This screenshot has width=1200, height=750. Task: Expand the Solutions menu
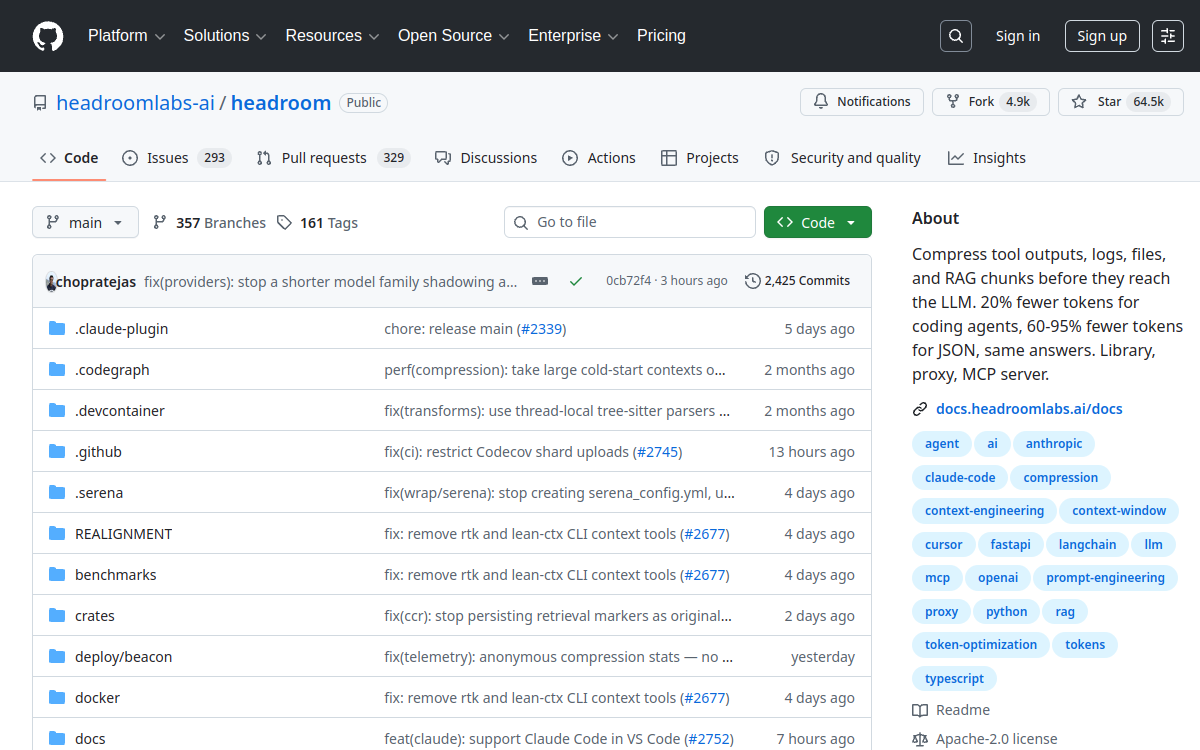[225, 36]
